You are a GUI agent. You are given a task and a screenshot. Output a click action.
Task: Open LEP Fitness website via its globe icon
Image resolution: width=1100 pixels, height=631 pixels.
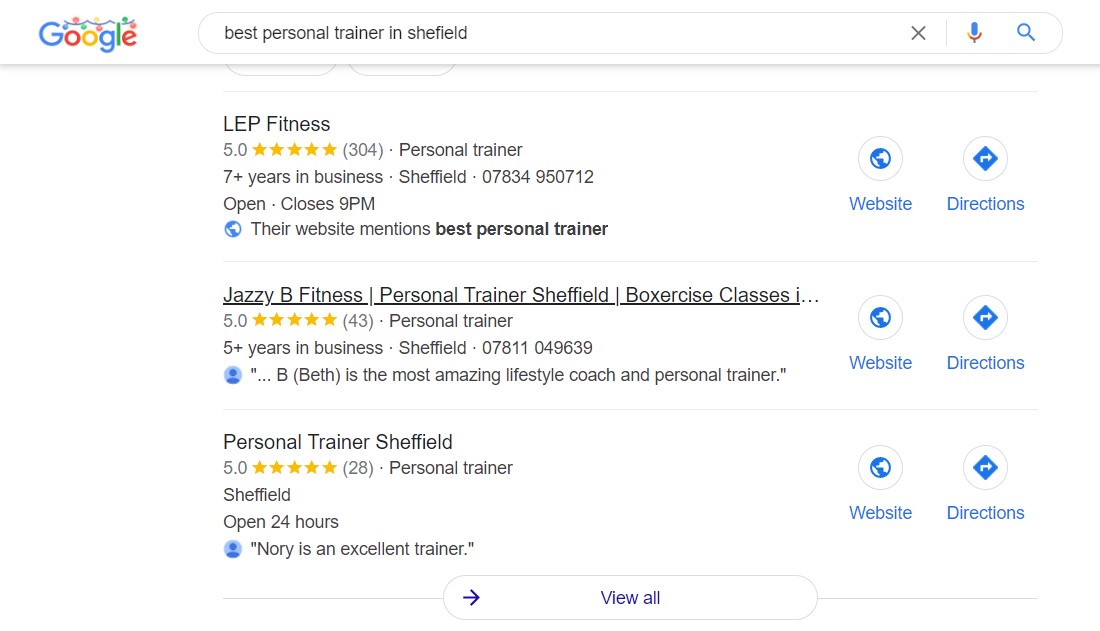(880, 158)
